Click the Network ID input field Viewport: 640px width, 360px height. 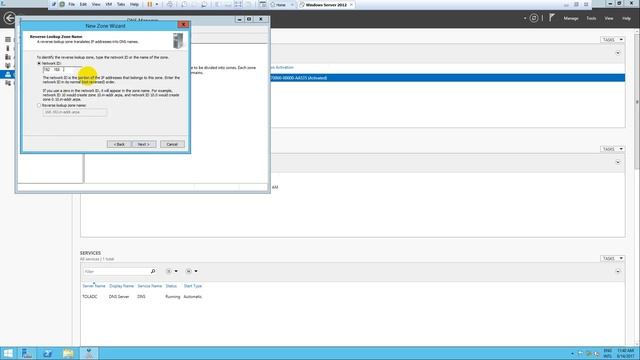[61, 70]
